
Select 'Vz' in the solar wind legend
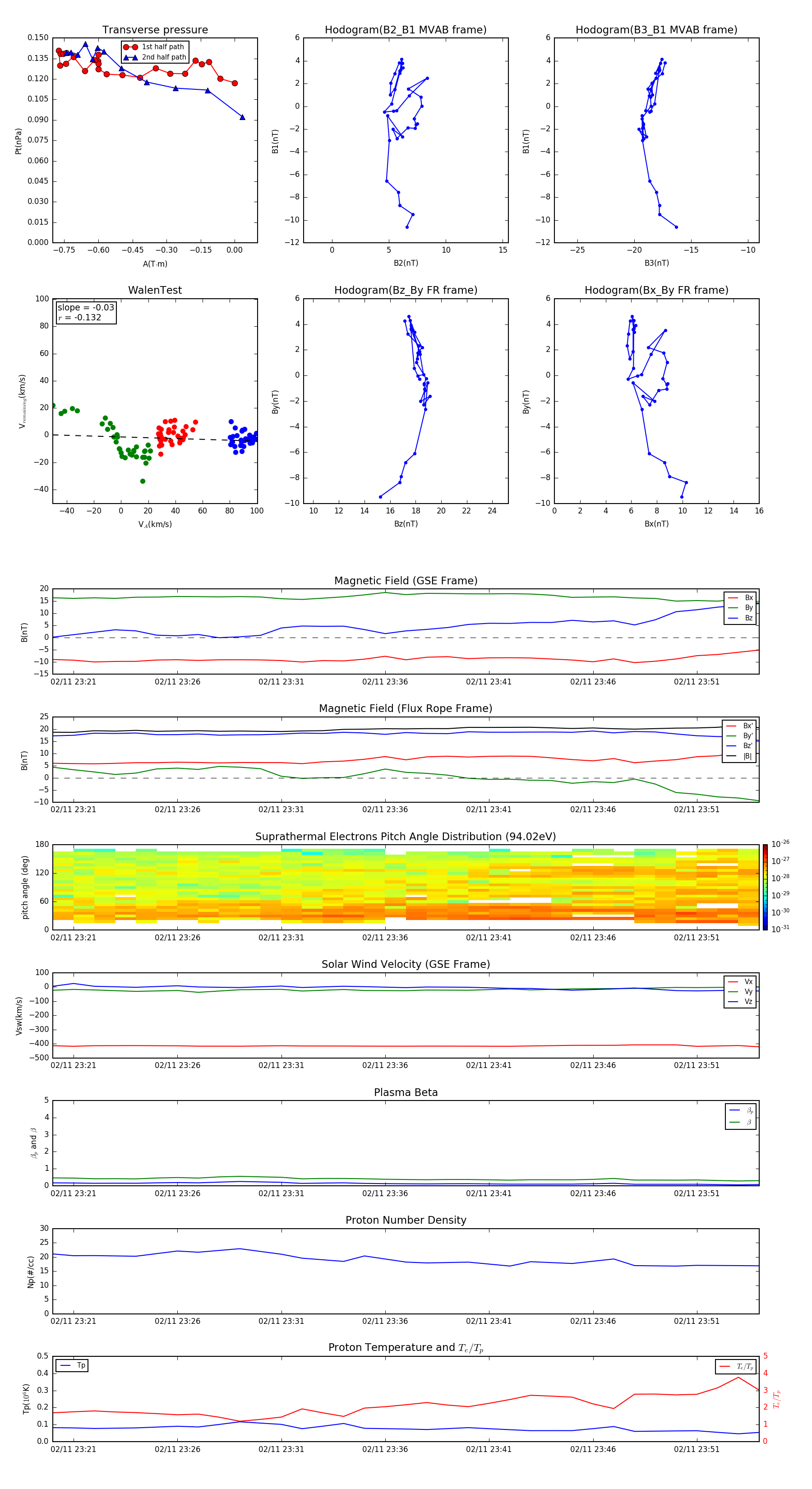pyautogui.click(x=740, y=1002)
